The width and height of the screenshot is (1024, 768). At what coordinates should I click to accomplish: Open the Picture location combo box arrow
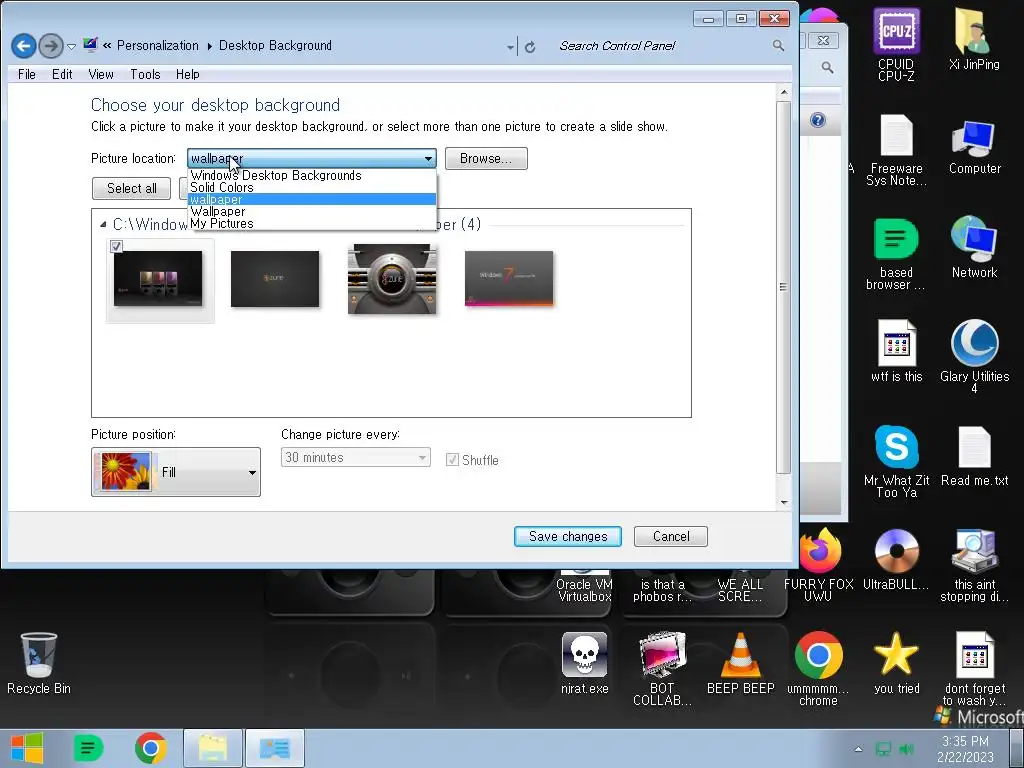coord(428,159)
